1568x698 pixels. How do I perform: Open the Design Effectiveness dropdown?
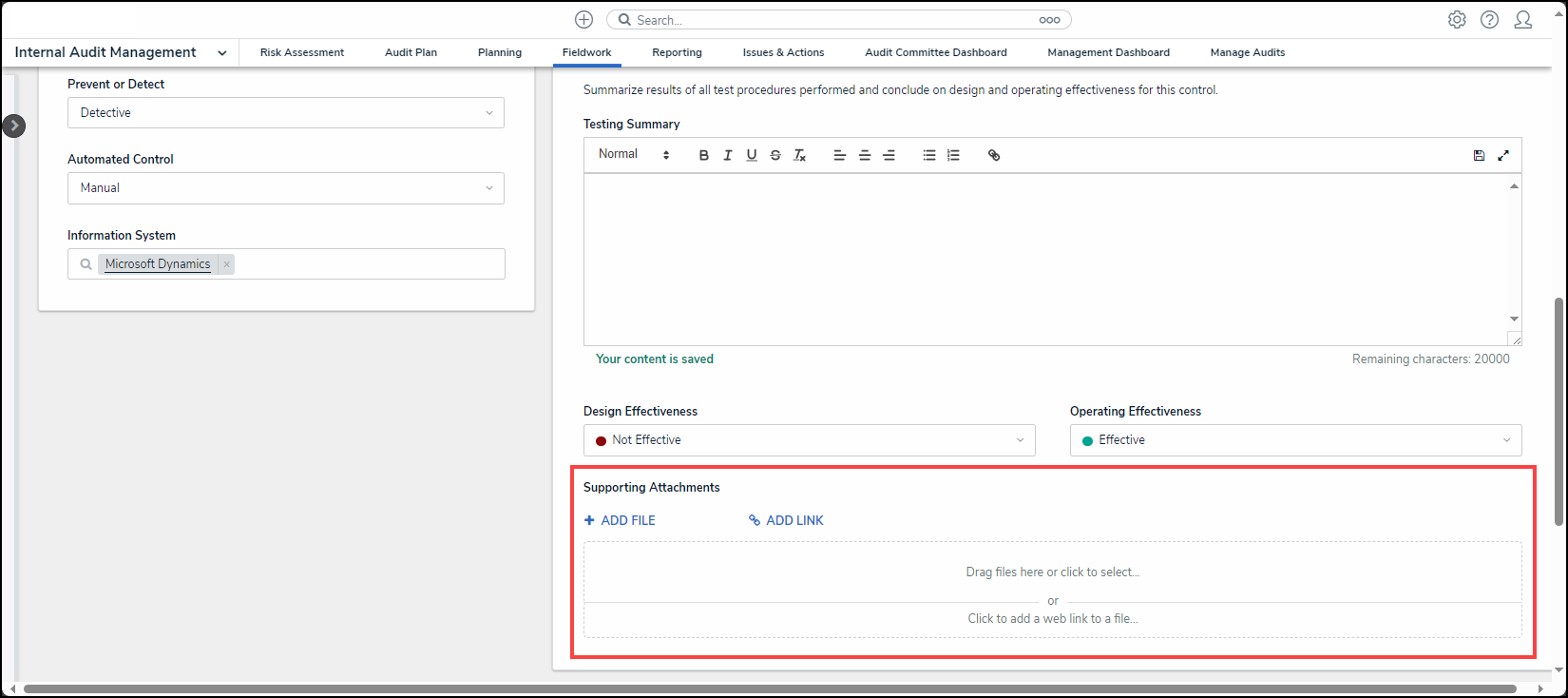click(x=809, y=440)
